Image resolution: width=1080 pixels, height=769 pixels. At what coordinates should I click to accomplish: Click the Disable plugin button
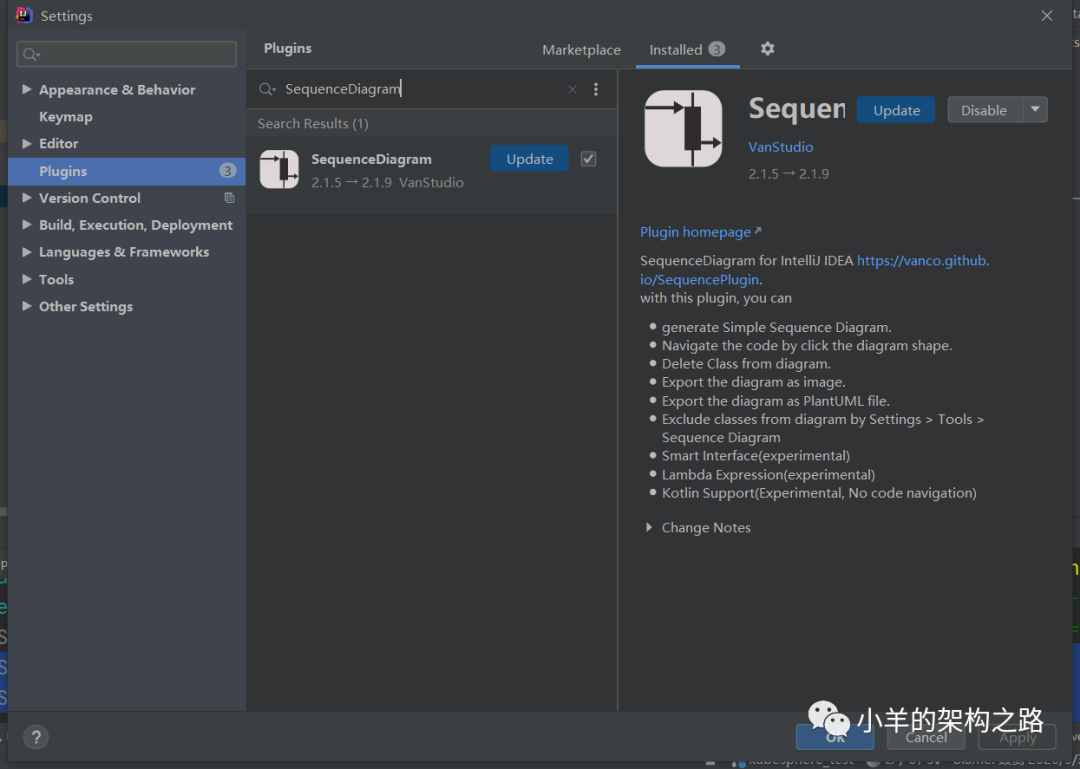pos(984,110)
